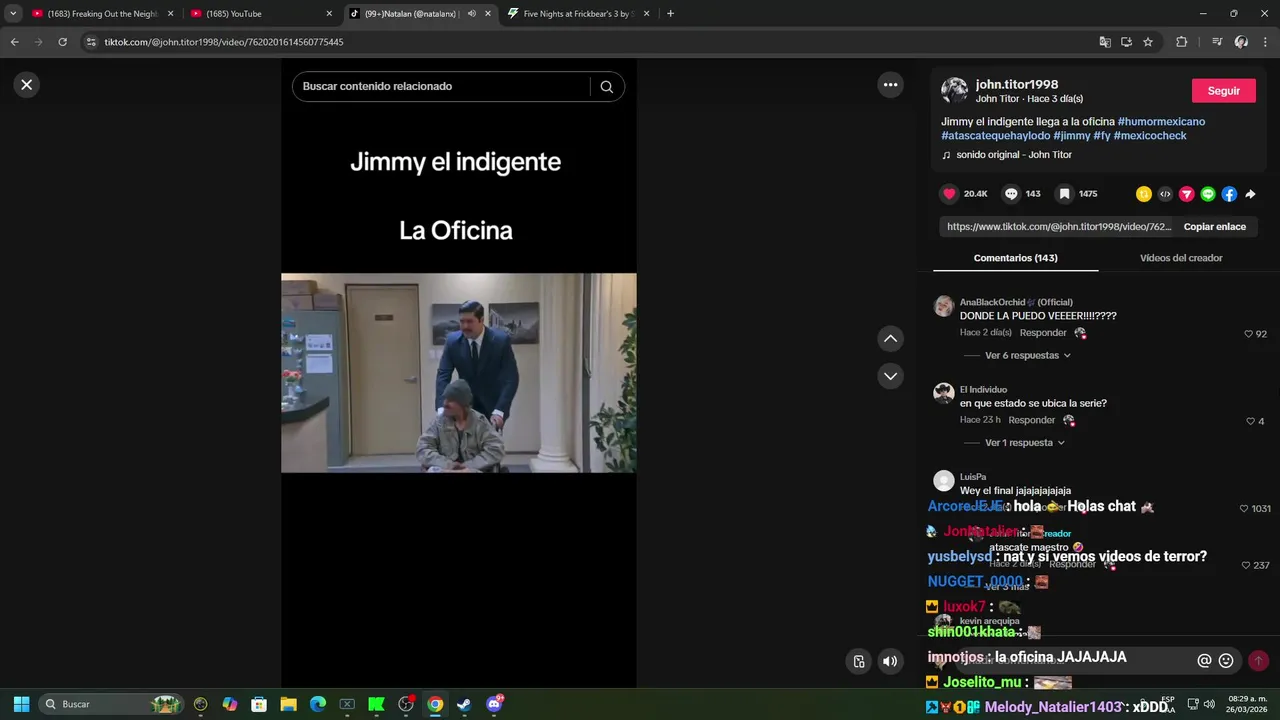Reply to AnaBlackOrchid's comment

(x=1043, y=333)
